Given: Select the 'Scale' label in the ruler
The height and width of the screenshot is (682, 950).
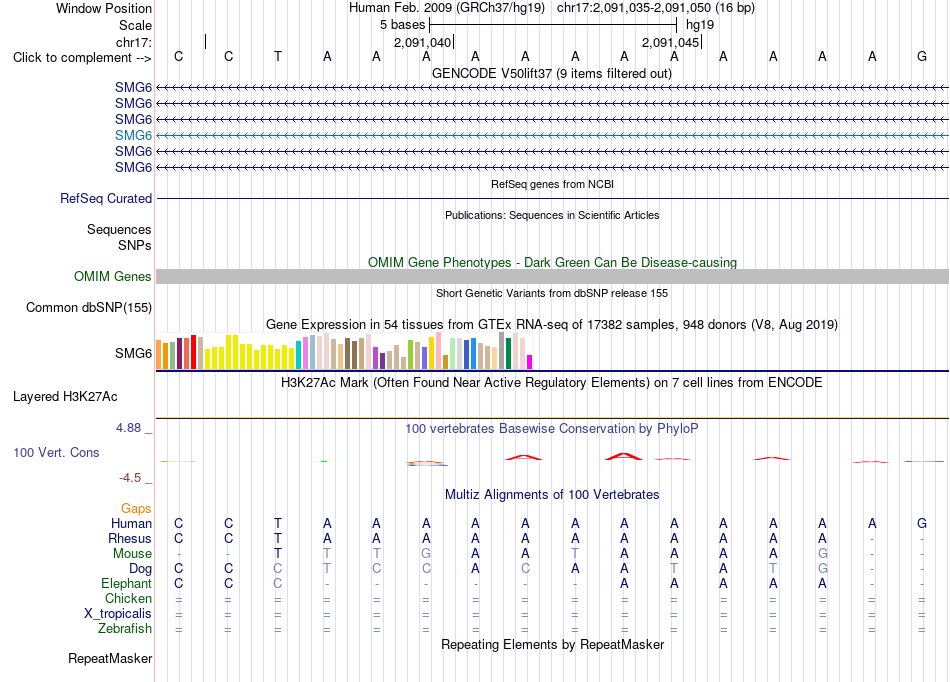Looking at the screenshot, I should pyautogui.click(x=135, y=25).
